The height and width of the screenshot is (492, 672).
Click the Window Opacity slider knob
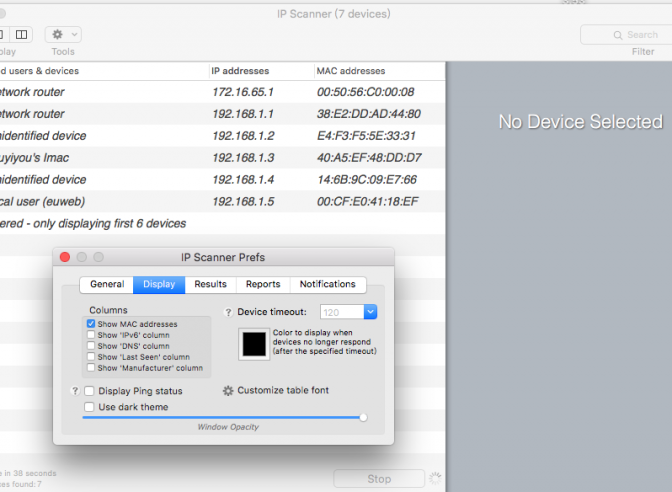[x=363, y=417]
